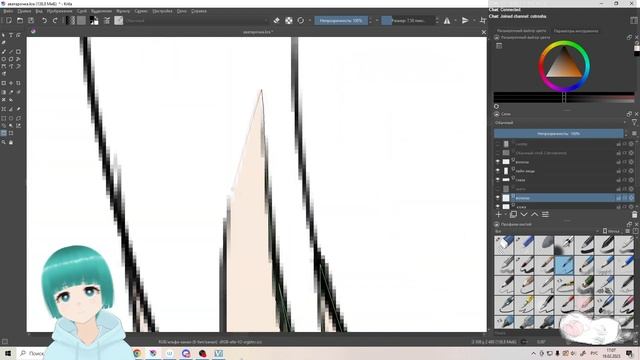Select the Crop tool in toolbox
Viewport: 640px width, 360px height.
coord(18,83)
